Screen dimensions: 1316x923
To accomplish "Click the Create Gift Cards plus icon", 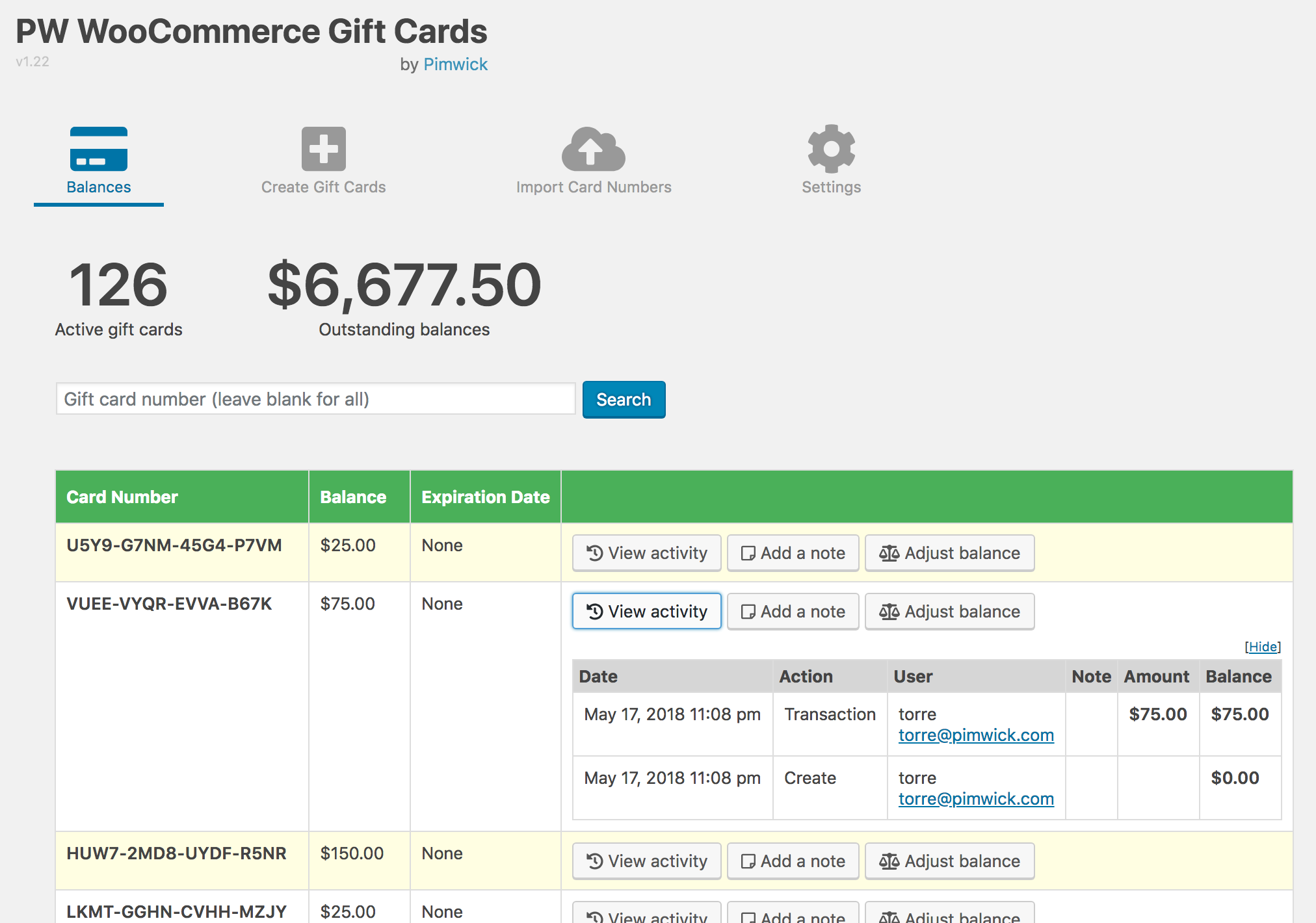I will 323,149.
